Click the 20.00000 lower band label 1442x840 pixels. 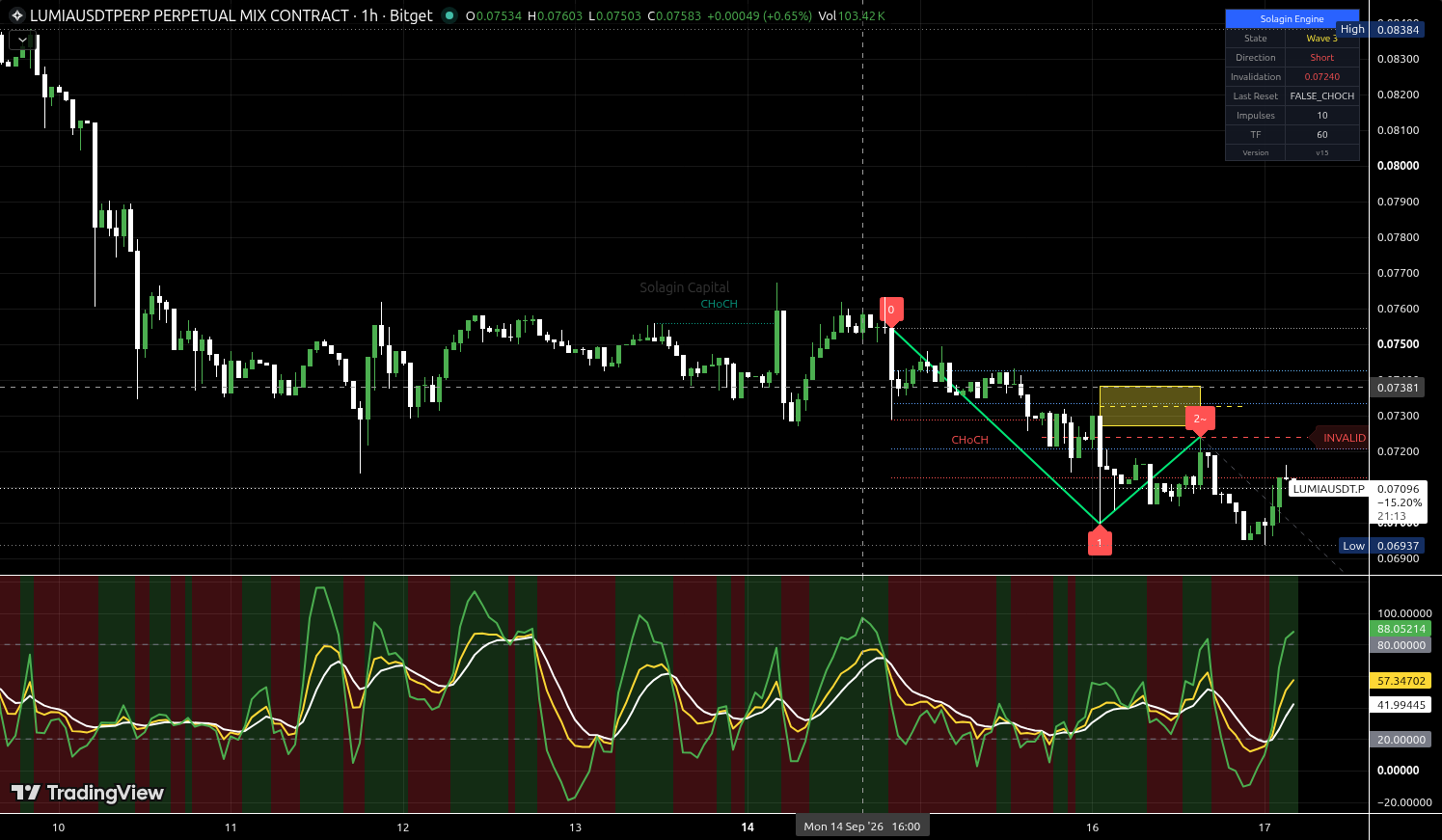tap(1401, 740)
